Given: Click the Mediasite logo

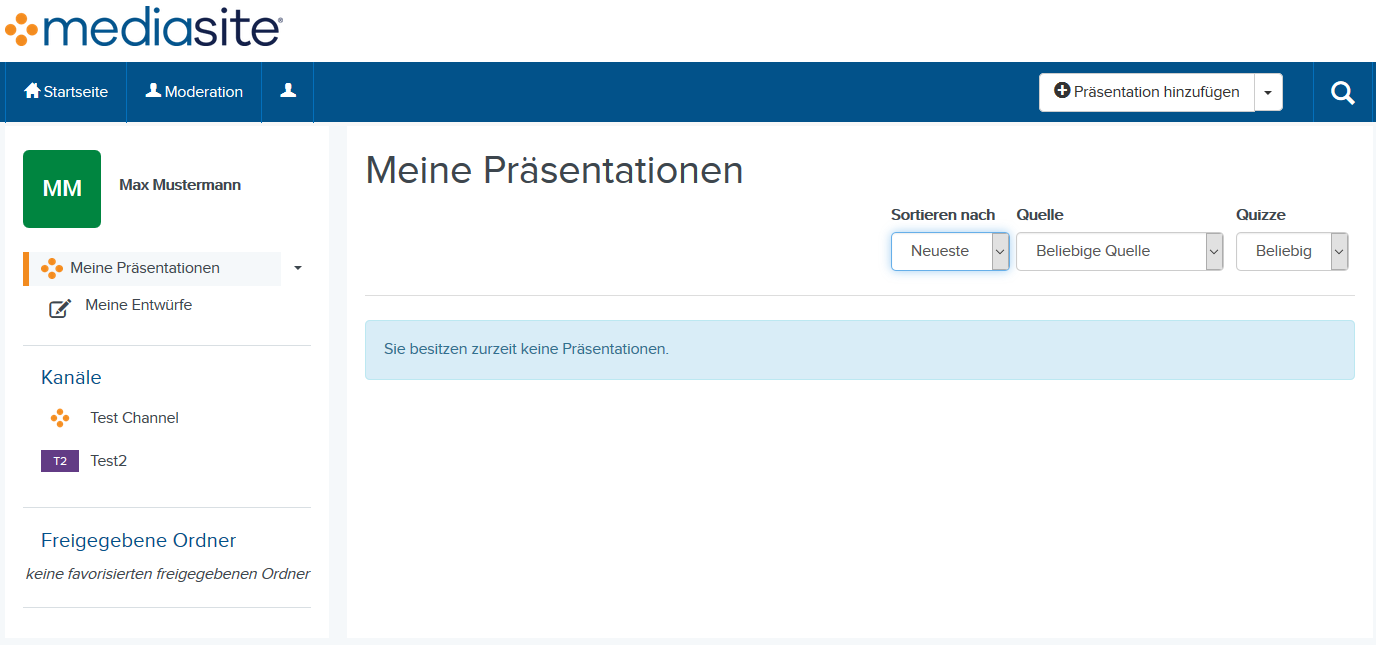Looking at the screenshot, I should pyautogui.click(x=143, y=30).
